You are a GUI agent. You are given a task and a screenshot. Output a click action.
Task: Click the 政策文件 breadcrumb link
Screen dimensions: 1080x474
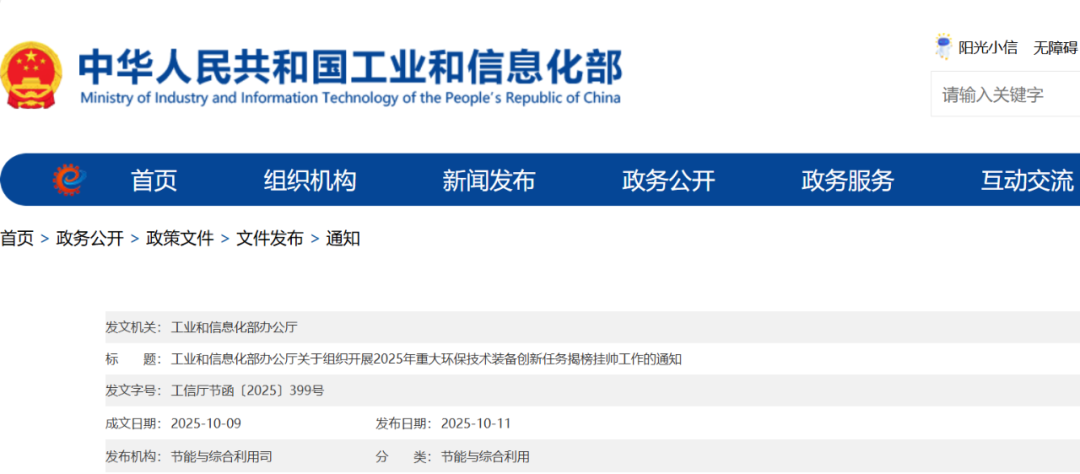tap(180, 239)
